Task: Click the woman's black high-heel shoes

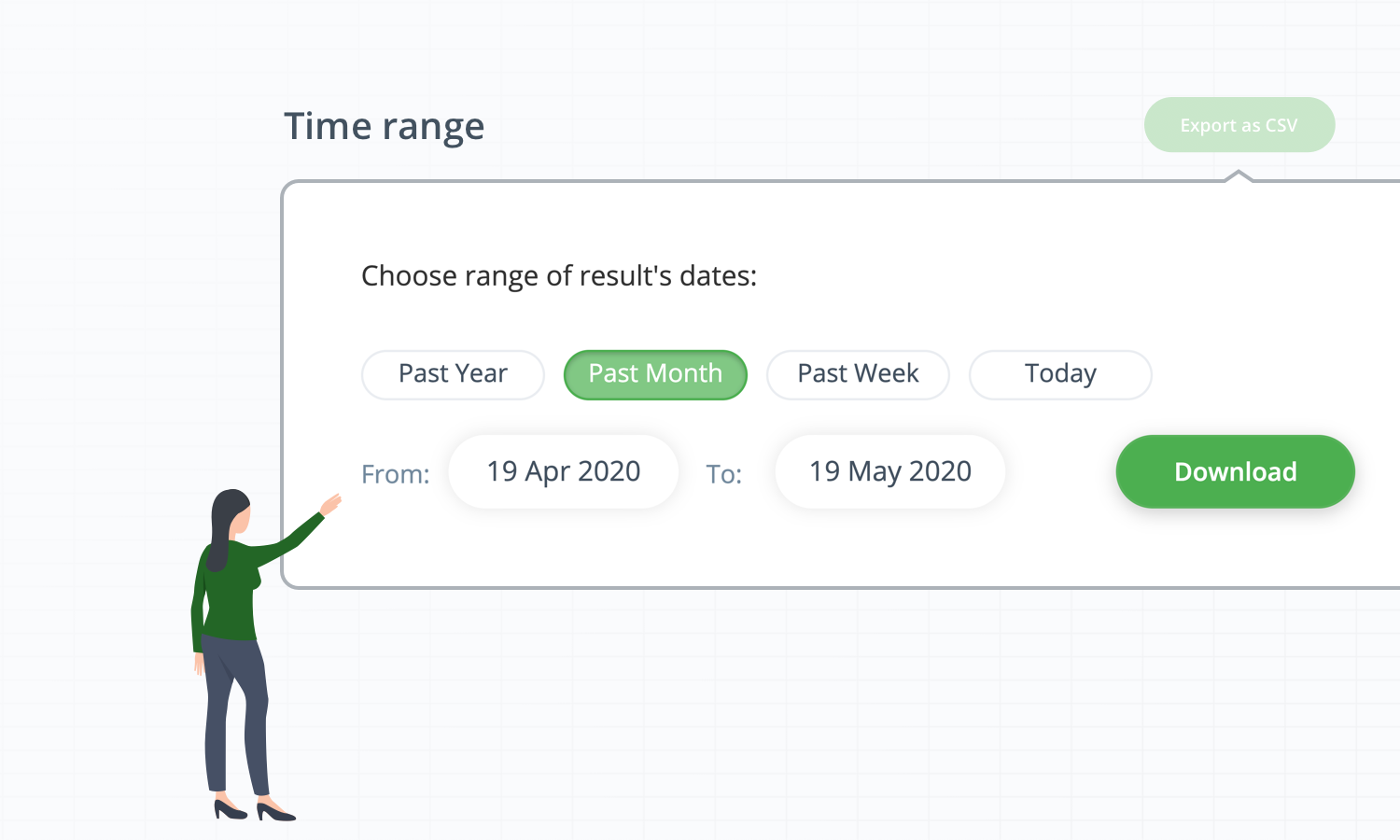Action: click(254, 811)
